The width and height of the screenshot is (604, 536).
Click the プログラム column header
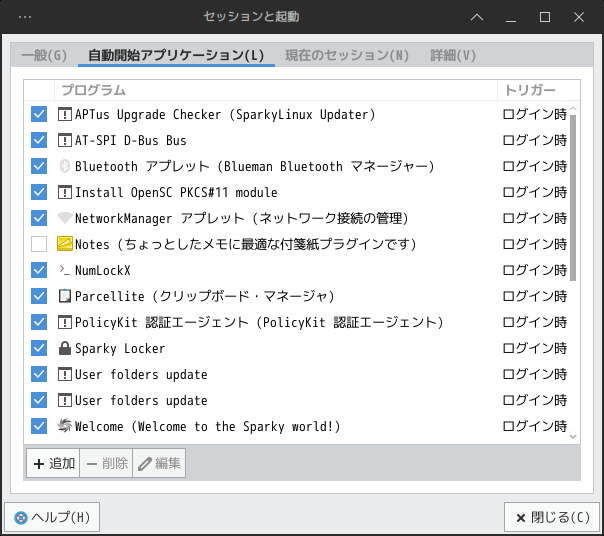pos(276,90)
